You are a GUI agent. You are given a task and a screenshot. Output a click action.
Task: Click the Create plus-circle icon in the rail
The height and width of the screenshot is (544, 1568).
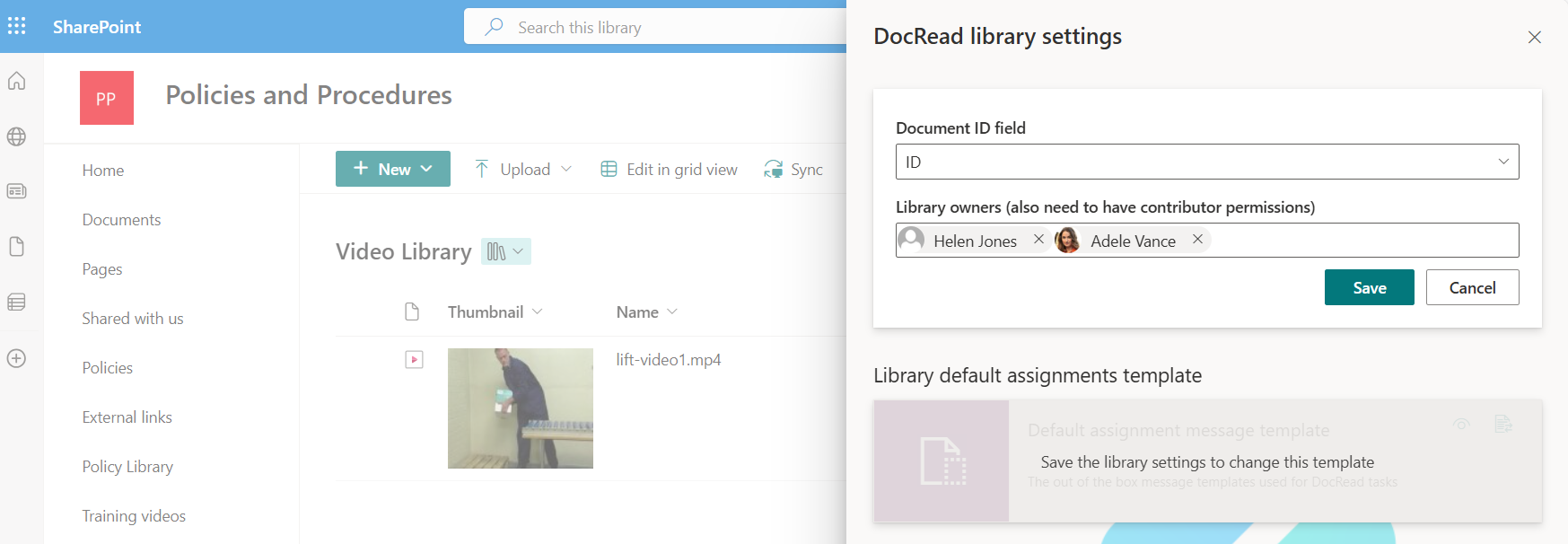(16, 358)
